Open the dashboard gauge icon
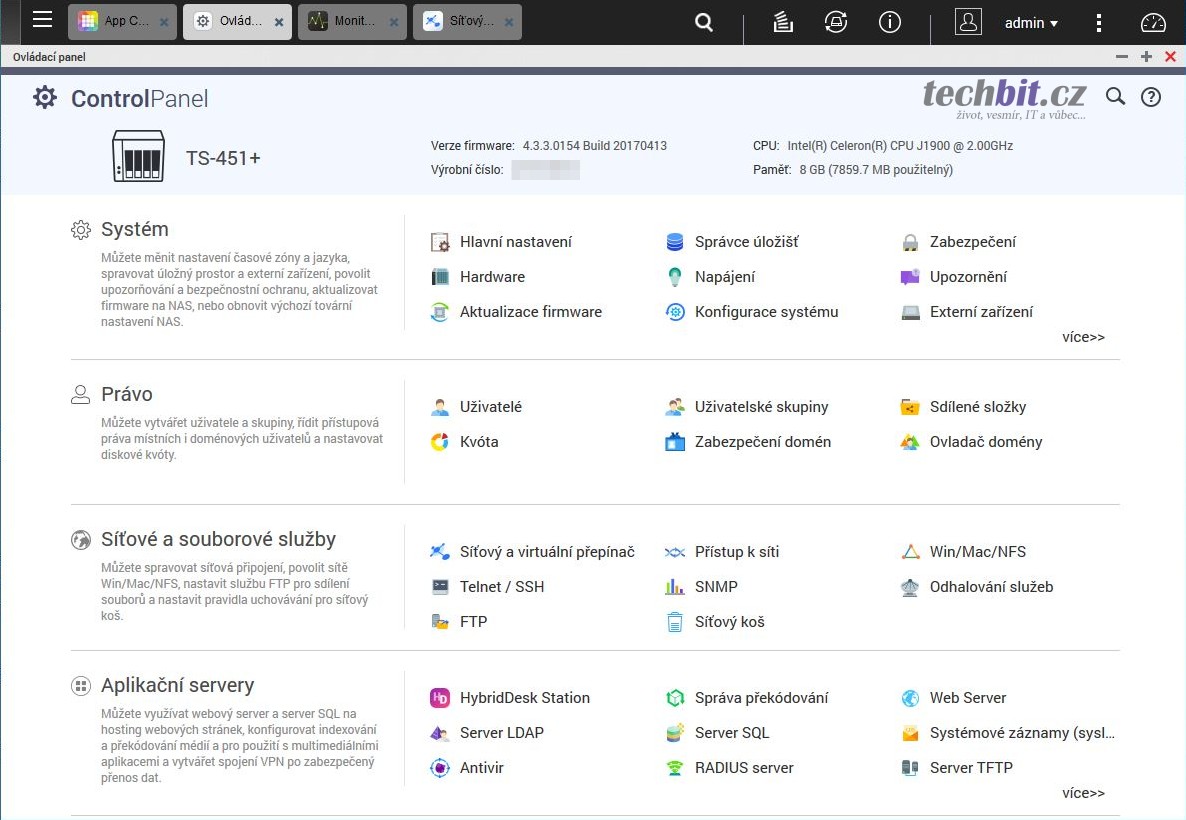The width and height of the screenshot is (1186, 820). [x=1153, y=22]
